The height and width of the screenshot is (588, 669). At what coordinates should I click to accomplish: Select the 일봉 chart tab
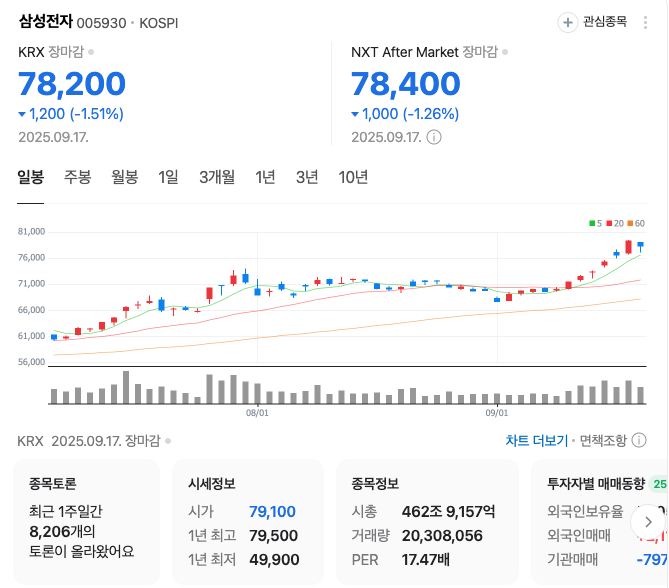click(30, 177)
